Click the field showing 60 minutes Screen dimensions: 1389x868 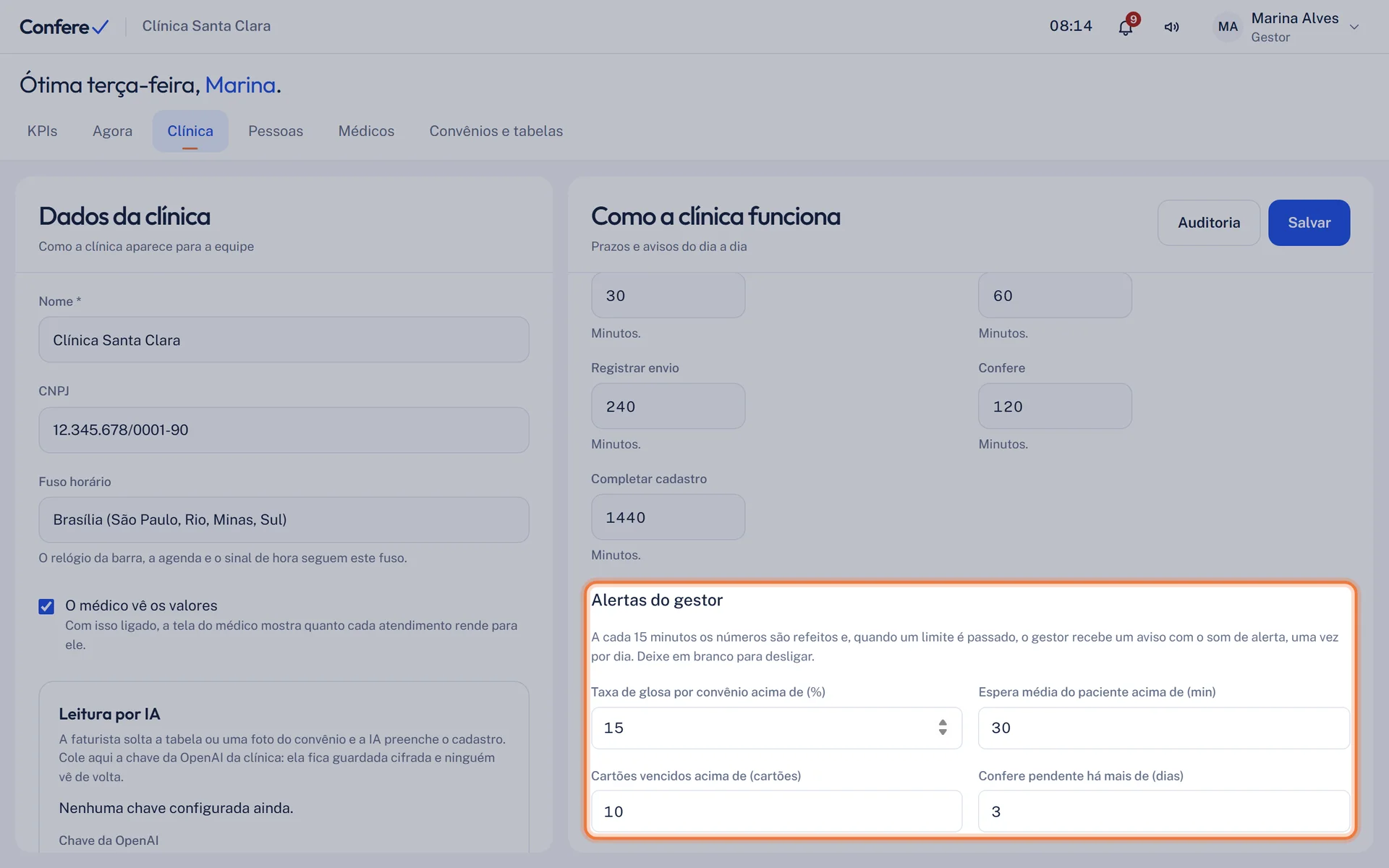click(x=1055, y=296)
